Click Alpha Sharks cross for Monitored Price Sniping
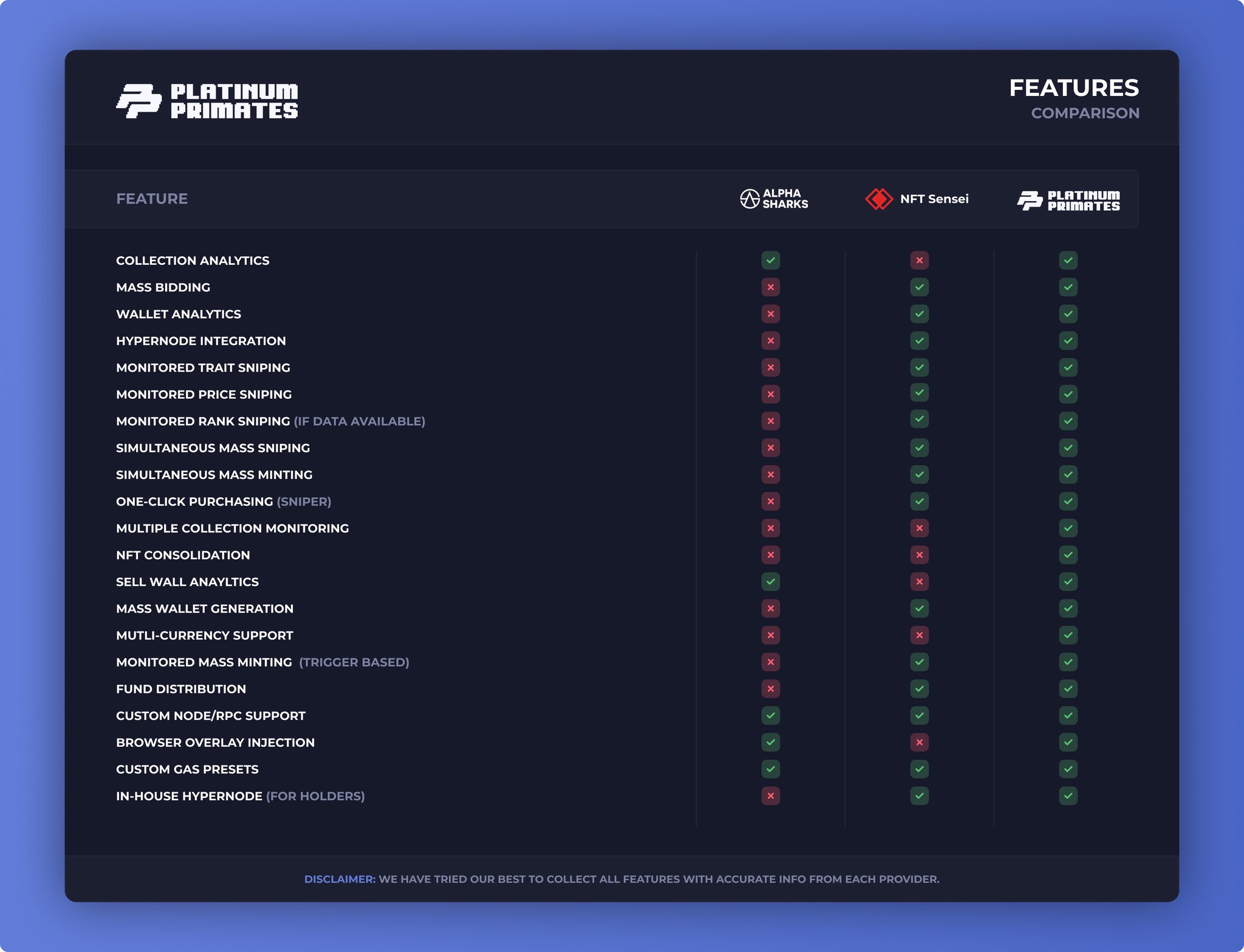Image resolution: width=1244 pixels, height=952 pixels. tap(771, 394)
